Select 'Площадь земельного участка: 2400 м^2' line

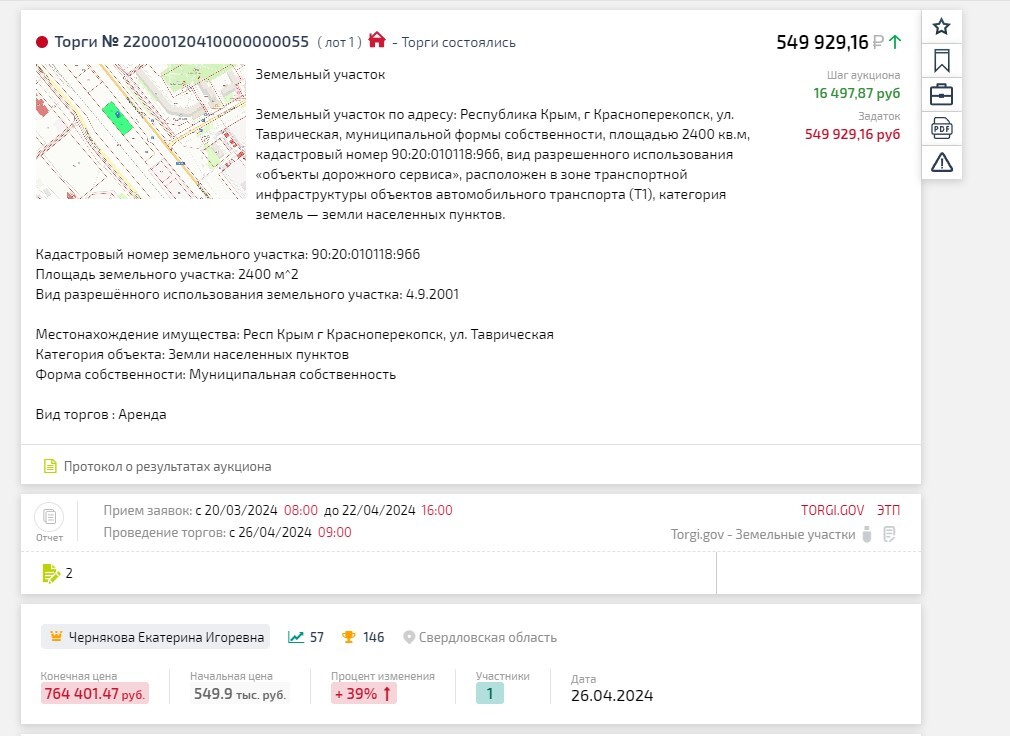[x=167, y=274]
